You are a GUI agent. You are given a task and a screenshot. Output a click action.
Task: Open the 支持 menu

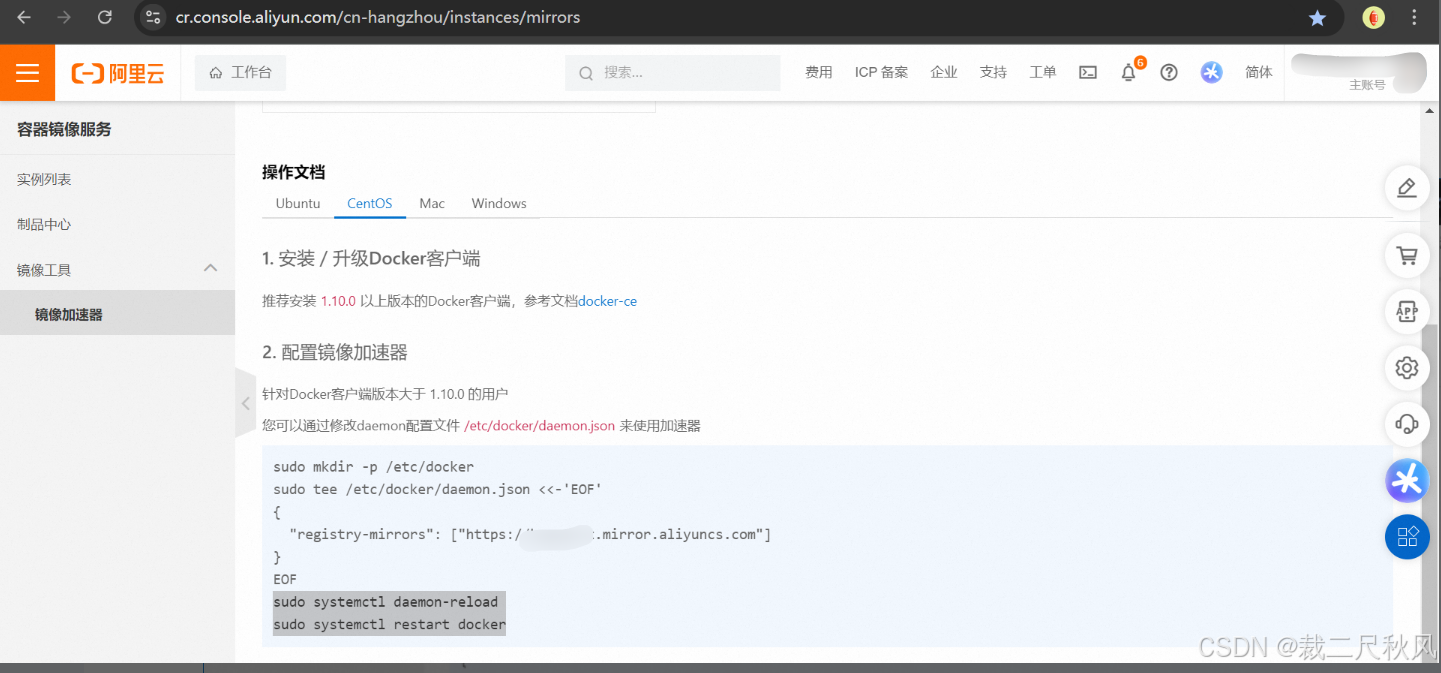tap(993, 73)
